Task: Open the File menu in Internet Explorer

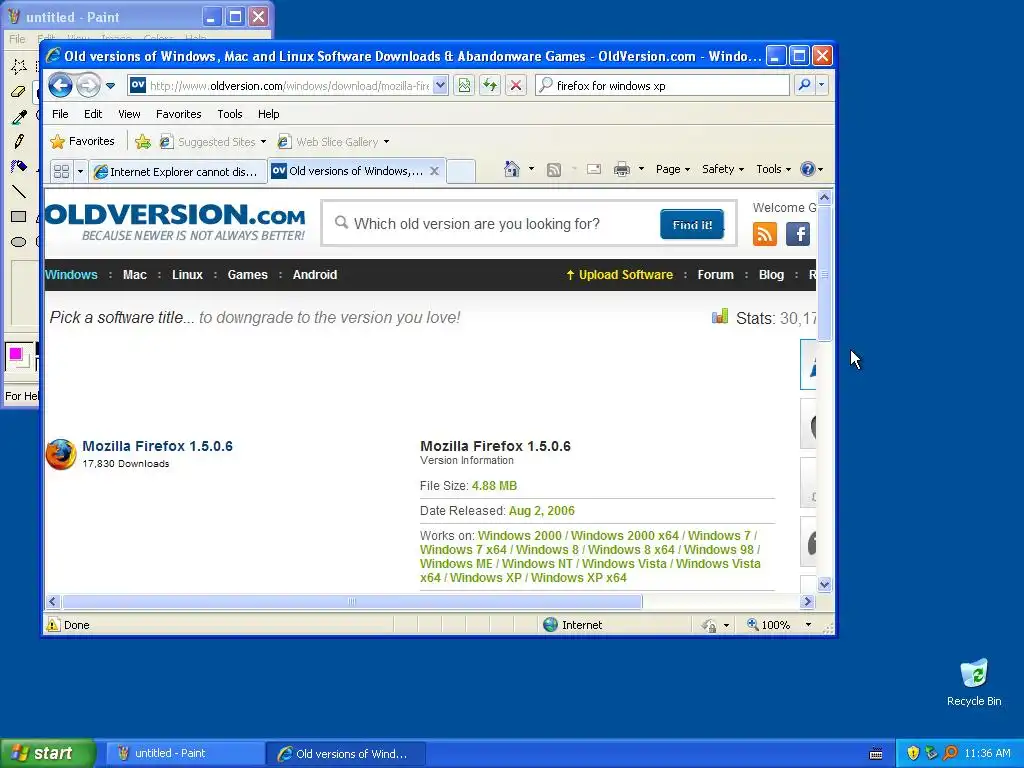Action: [x=60, y=114]
